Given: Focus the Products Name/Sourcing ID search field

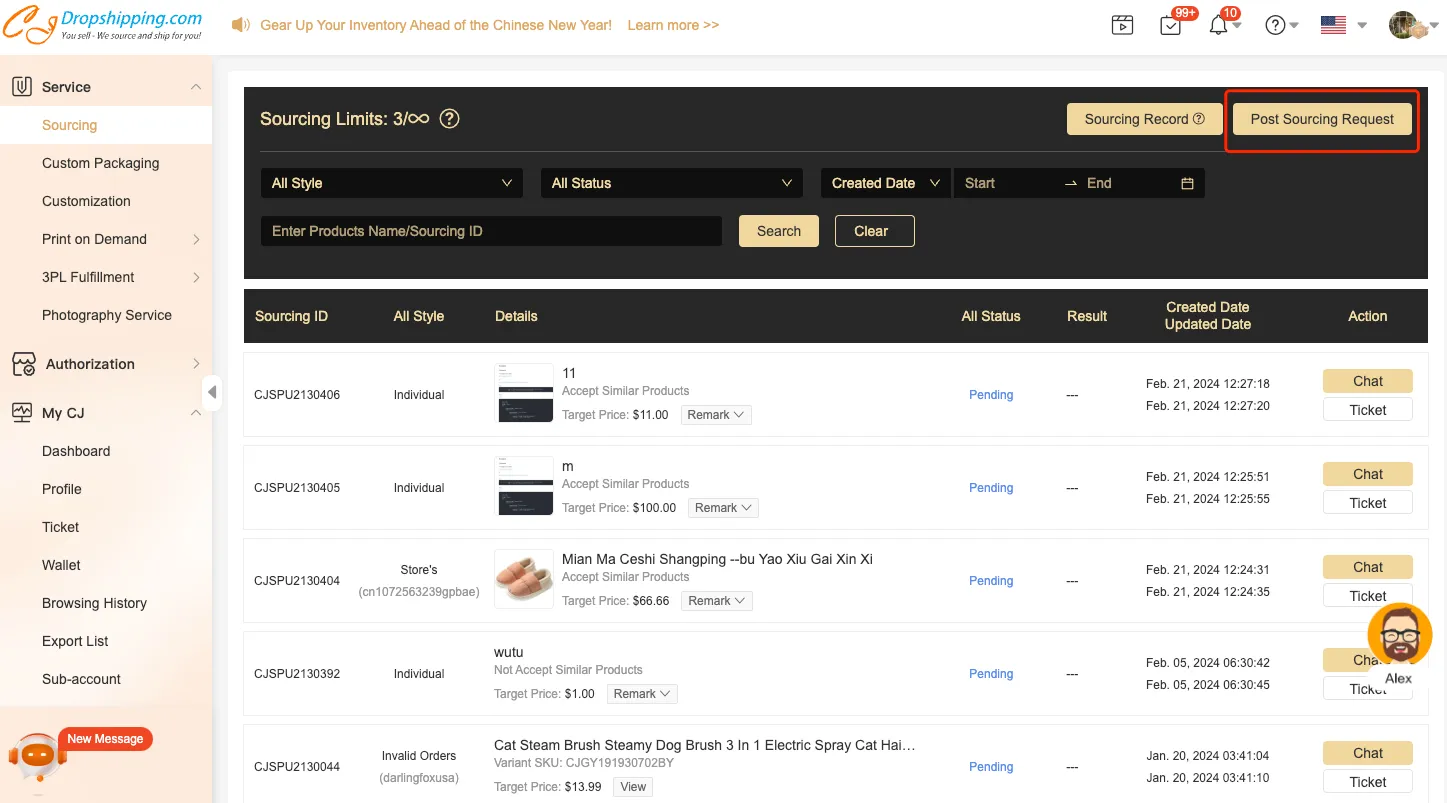Looking at the screenshot, I should click(x=491, y=231).
